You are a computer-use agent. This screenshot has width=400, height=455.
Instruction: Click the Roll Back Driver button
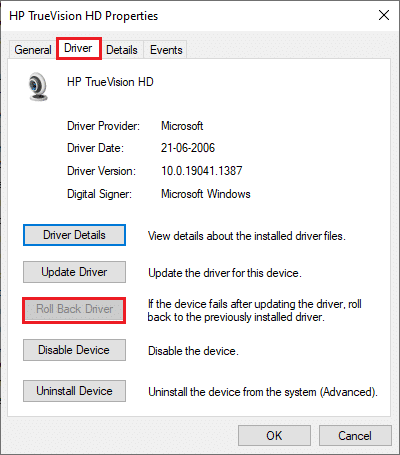74,310
